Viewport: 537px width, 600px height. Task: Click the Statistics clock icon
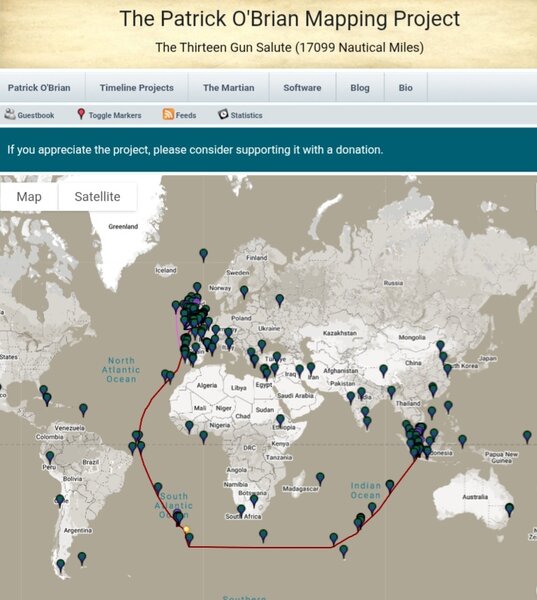223,114
